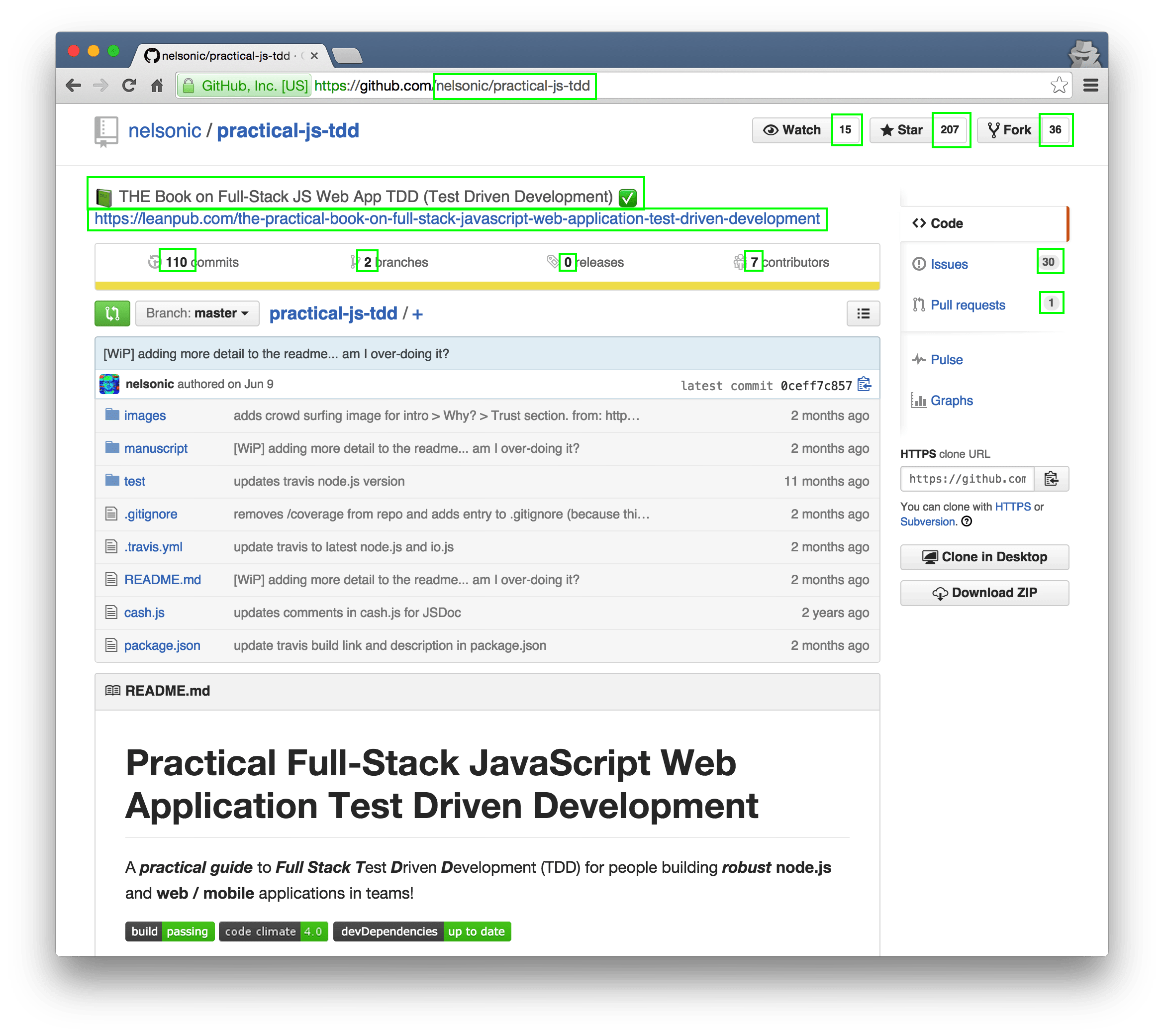Bookmark page with star icon in address bar

point(1059,85)
